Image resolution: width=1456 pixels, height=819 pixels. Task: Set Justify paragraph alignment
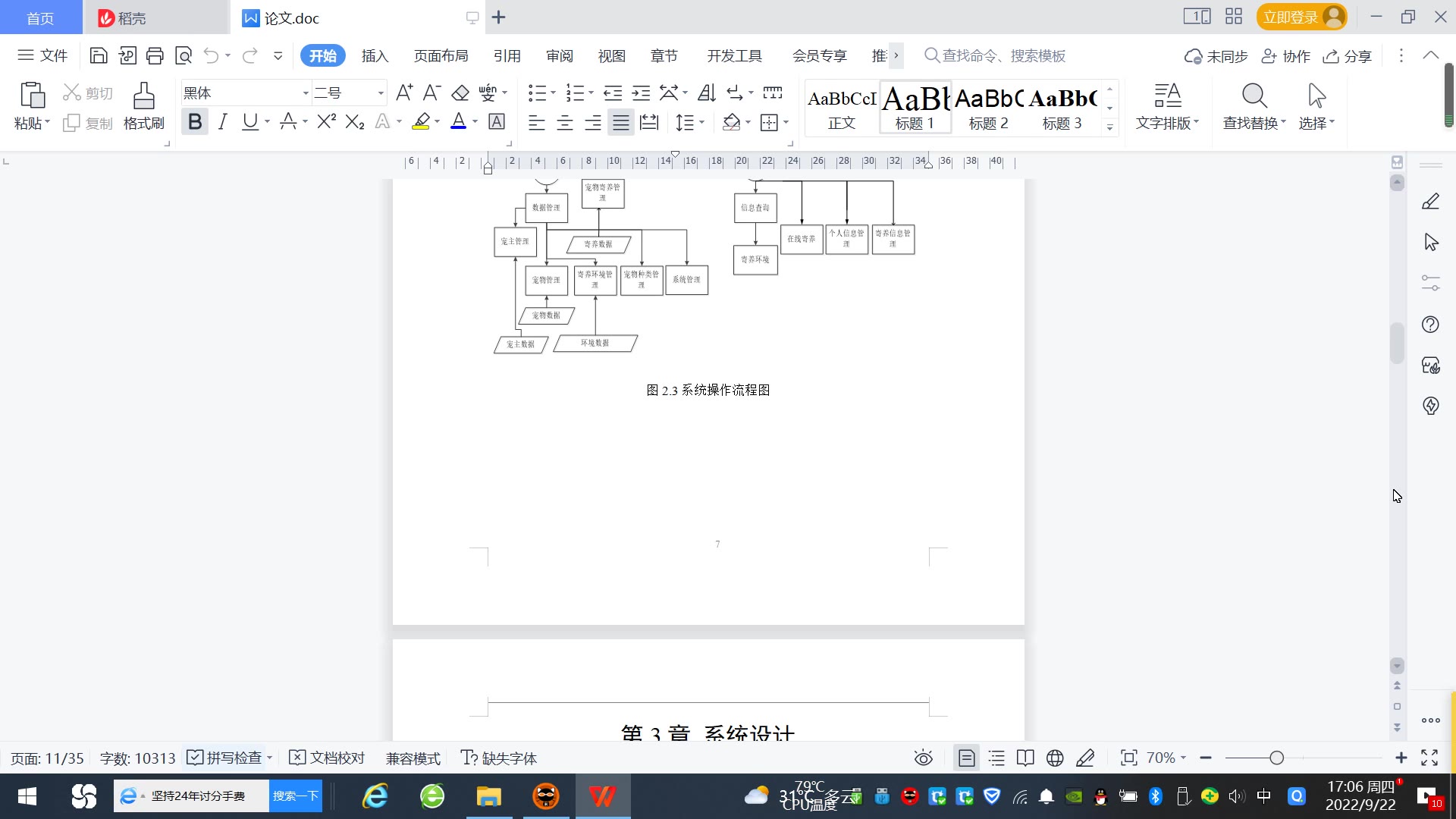620,121
